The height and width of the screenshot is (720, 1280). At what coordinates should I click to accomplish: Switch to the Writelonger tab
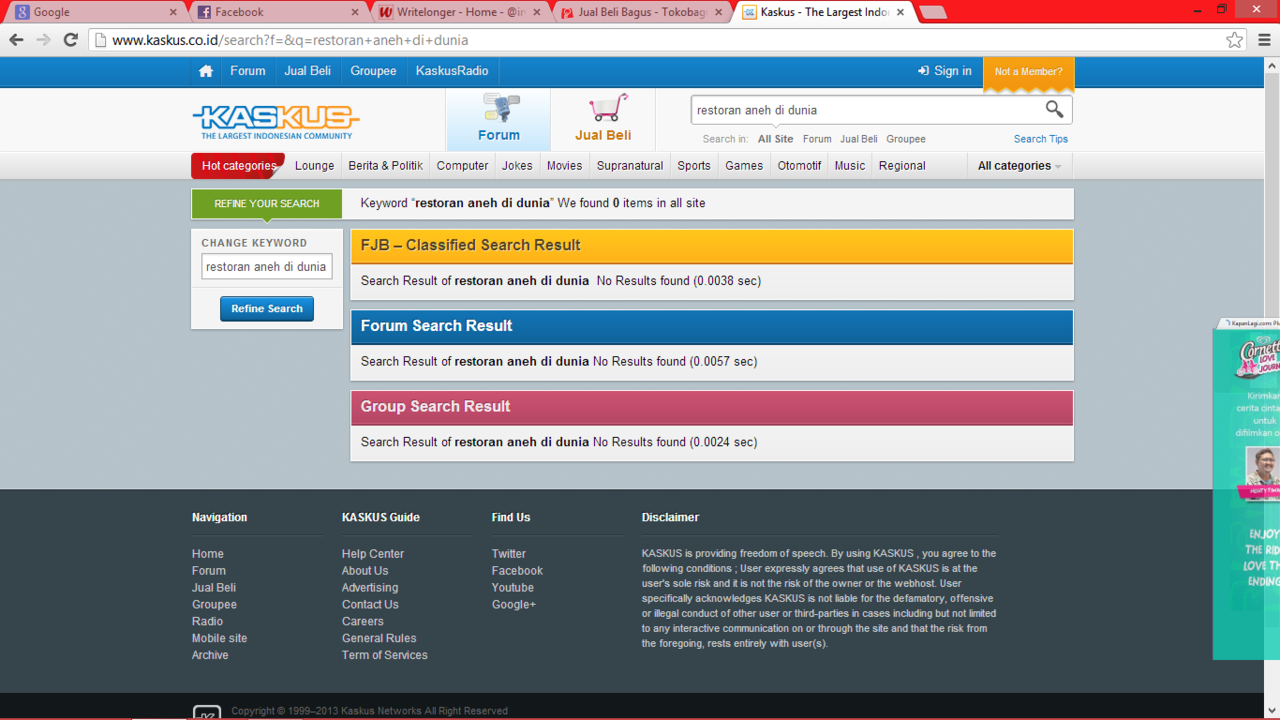(457, 12)
